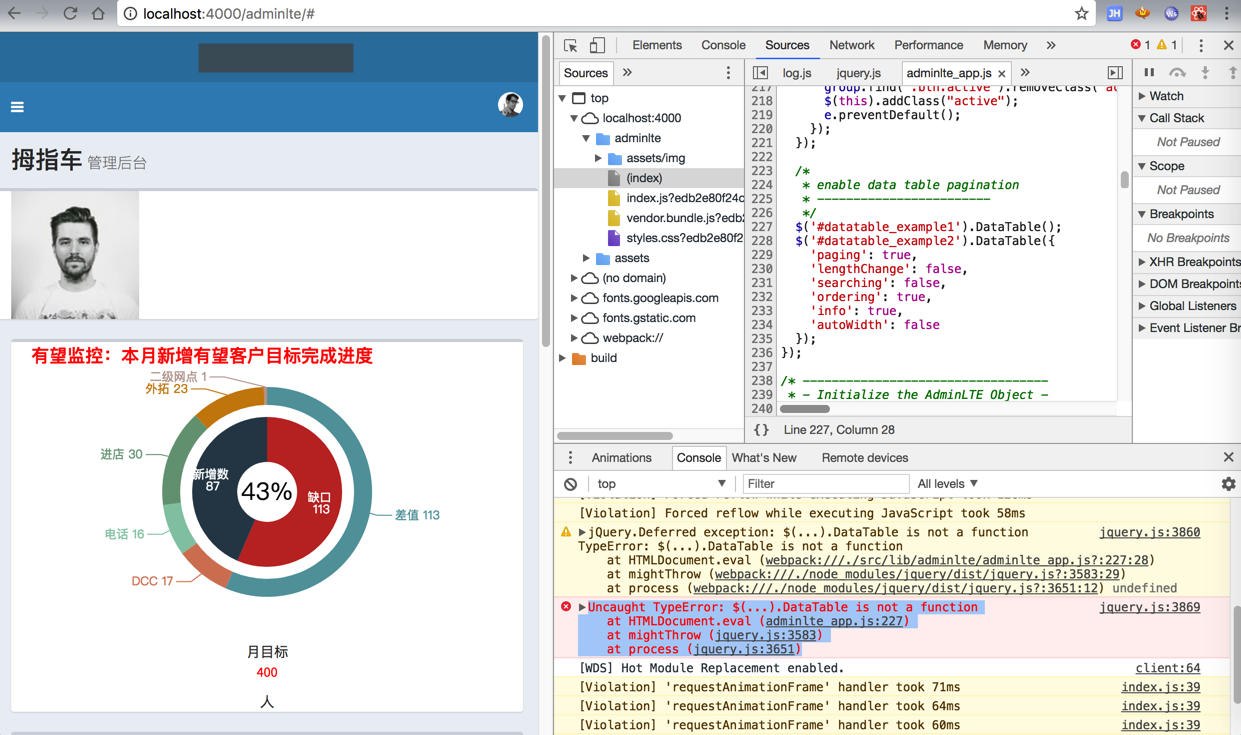Open the jquery.js file tab
The width and height of the screenshot is (1241, 735).
(858, 73)
